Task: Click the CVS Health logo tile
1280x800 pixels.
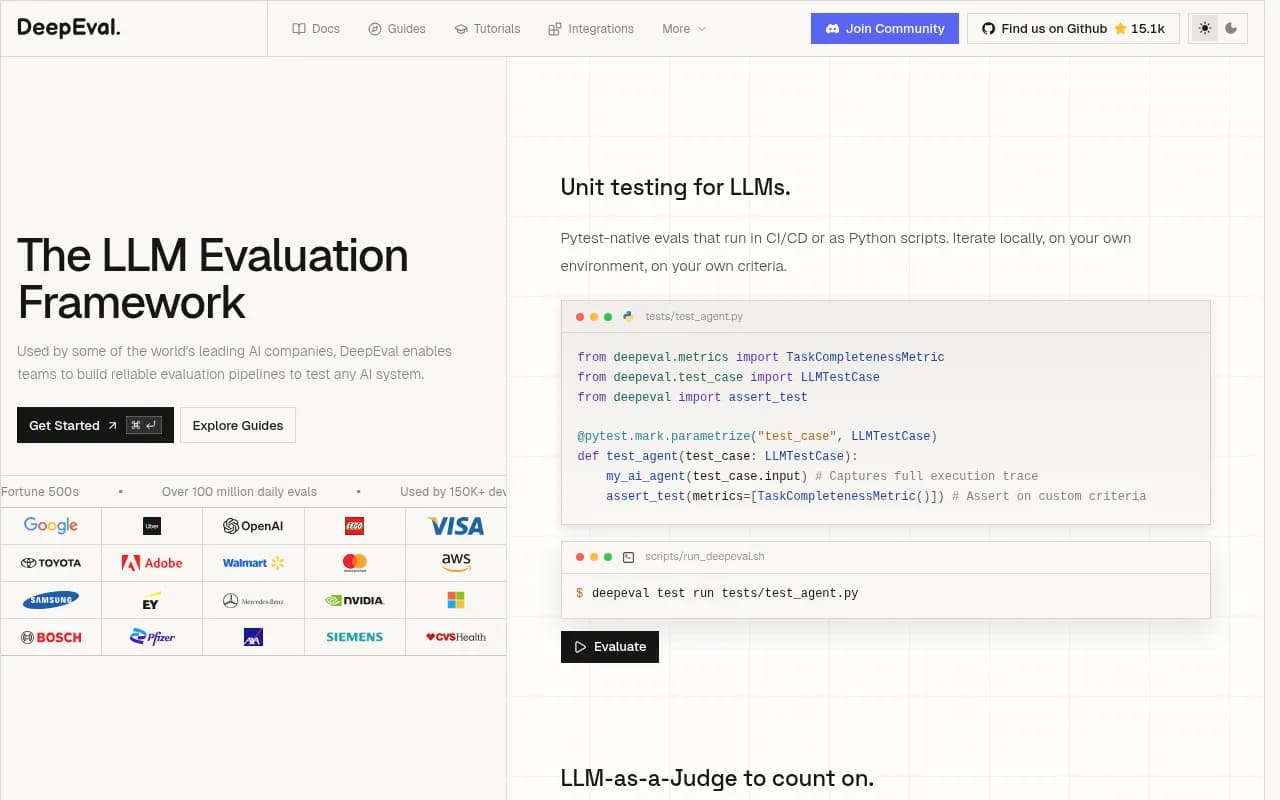Action: click(456, 637)
